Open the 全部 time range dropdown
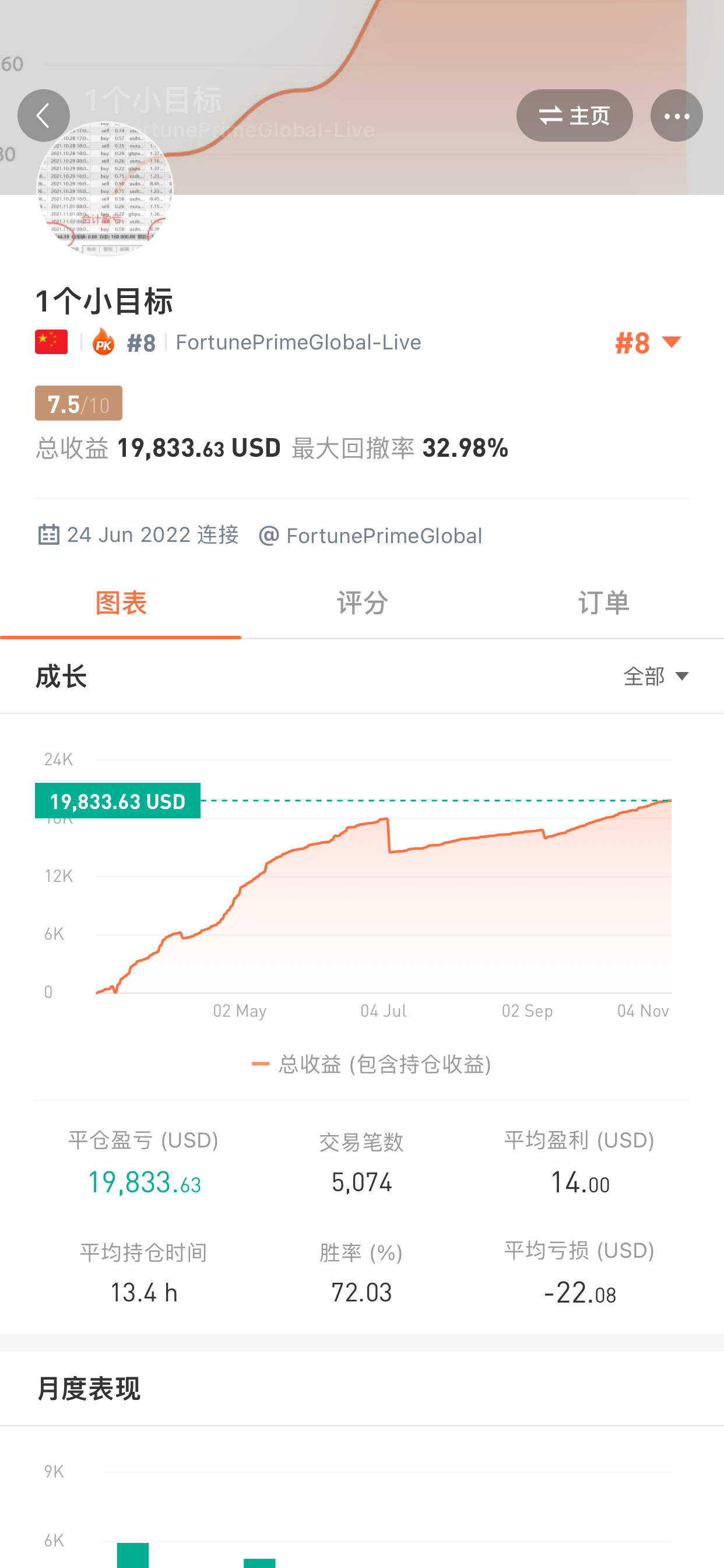The height and width of the screenshot is (1568, 724). point(656,676)
